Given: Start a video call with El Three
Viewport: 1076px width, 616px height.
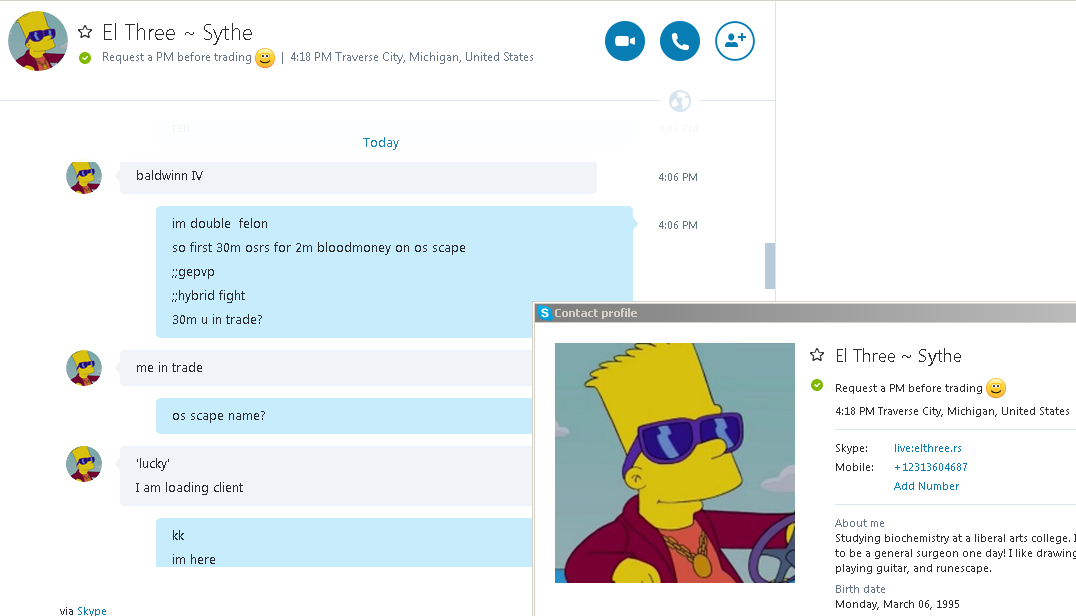Looking at the screenshot, I should pyautogui.click(x=624, y=41).
